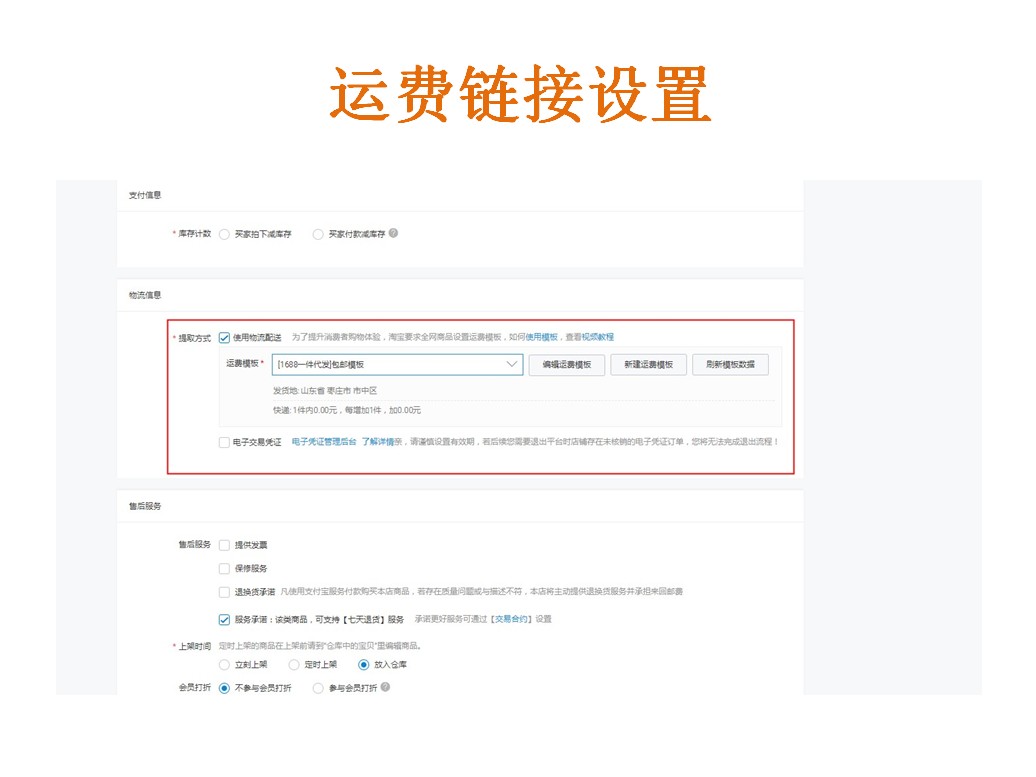Check the 提供发票 option
The height and width of the screenshot is (777, 1036).
[224, 545]
